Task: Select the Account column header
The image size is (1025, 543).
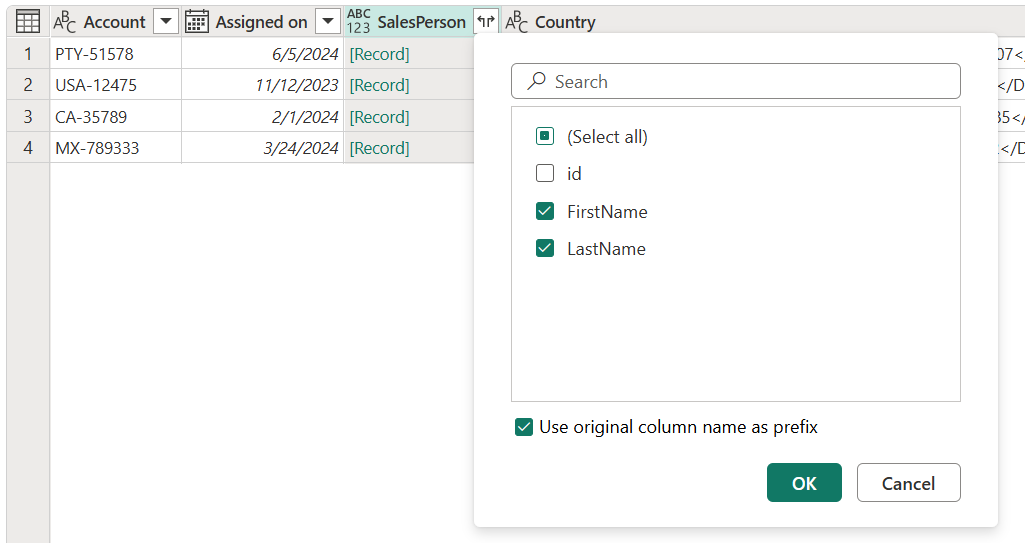Action: click(x=115, y=22)
